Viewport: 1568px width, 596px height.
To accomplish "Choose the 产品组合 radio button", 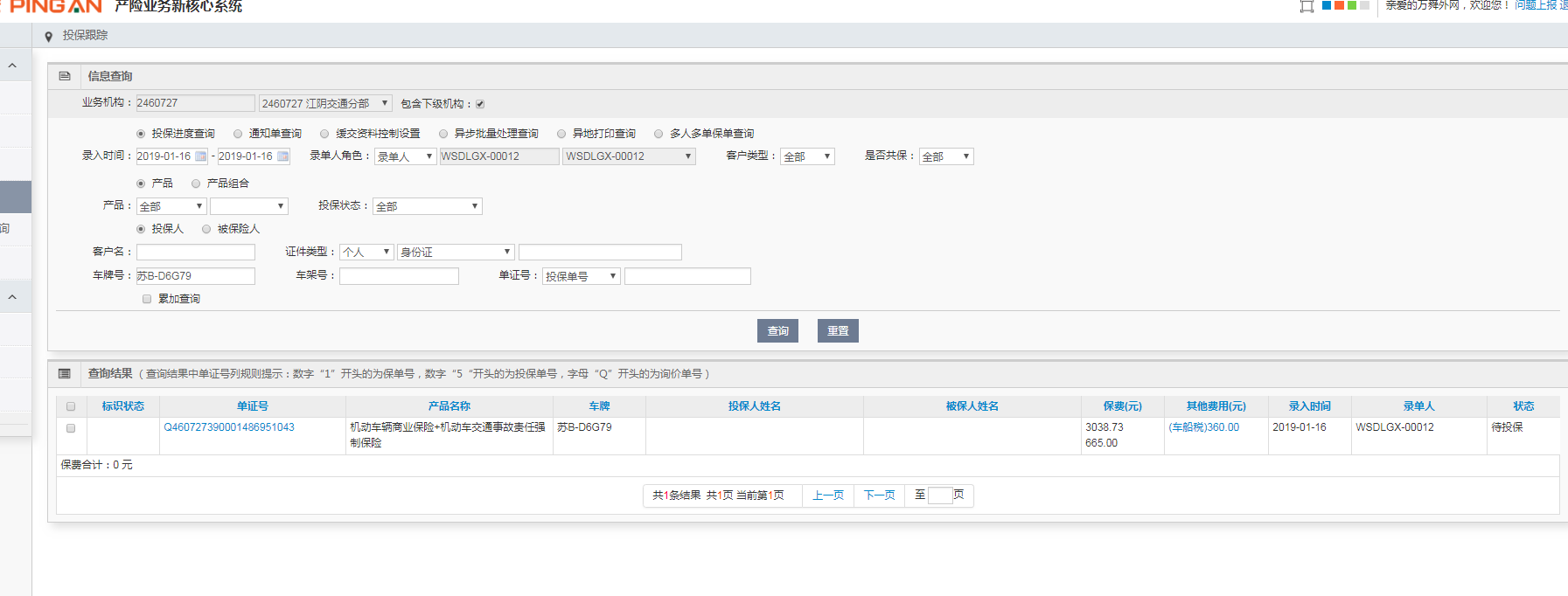I will tap(196, 184).
